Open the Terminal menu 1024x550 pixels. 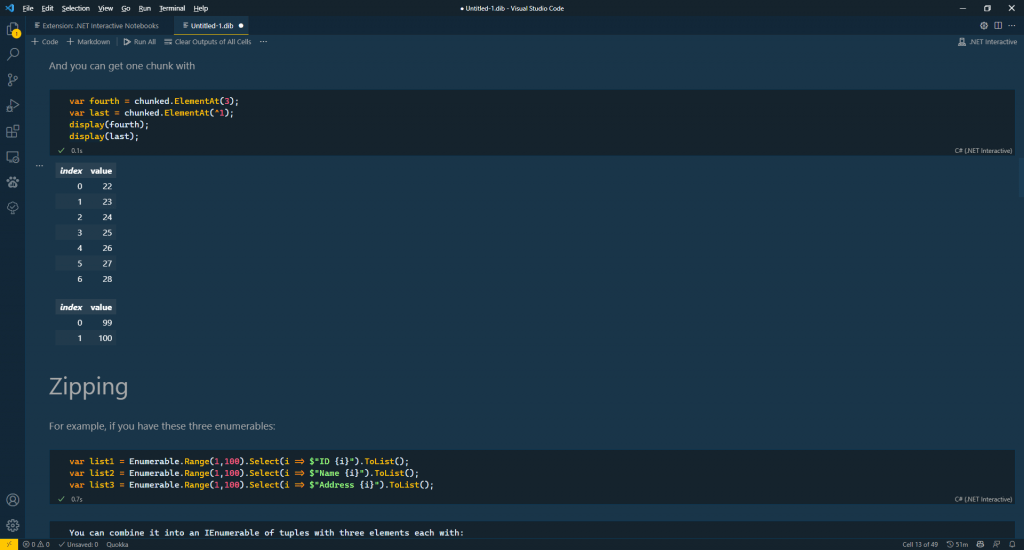click(x=172, y=8)
